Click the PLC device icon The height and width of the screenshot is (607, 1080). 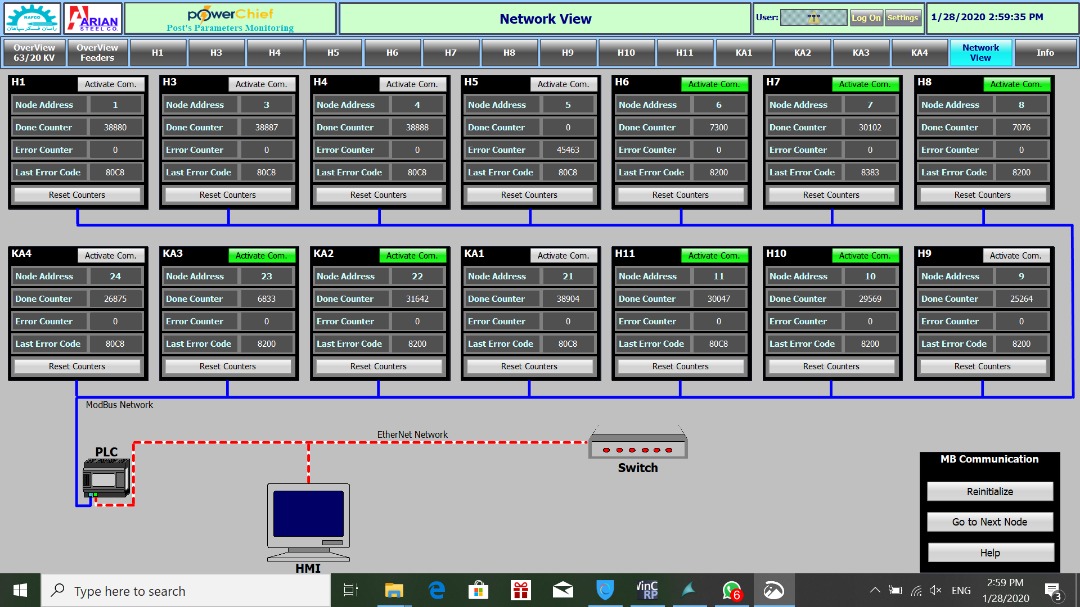(106, 478)
